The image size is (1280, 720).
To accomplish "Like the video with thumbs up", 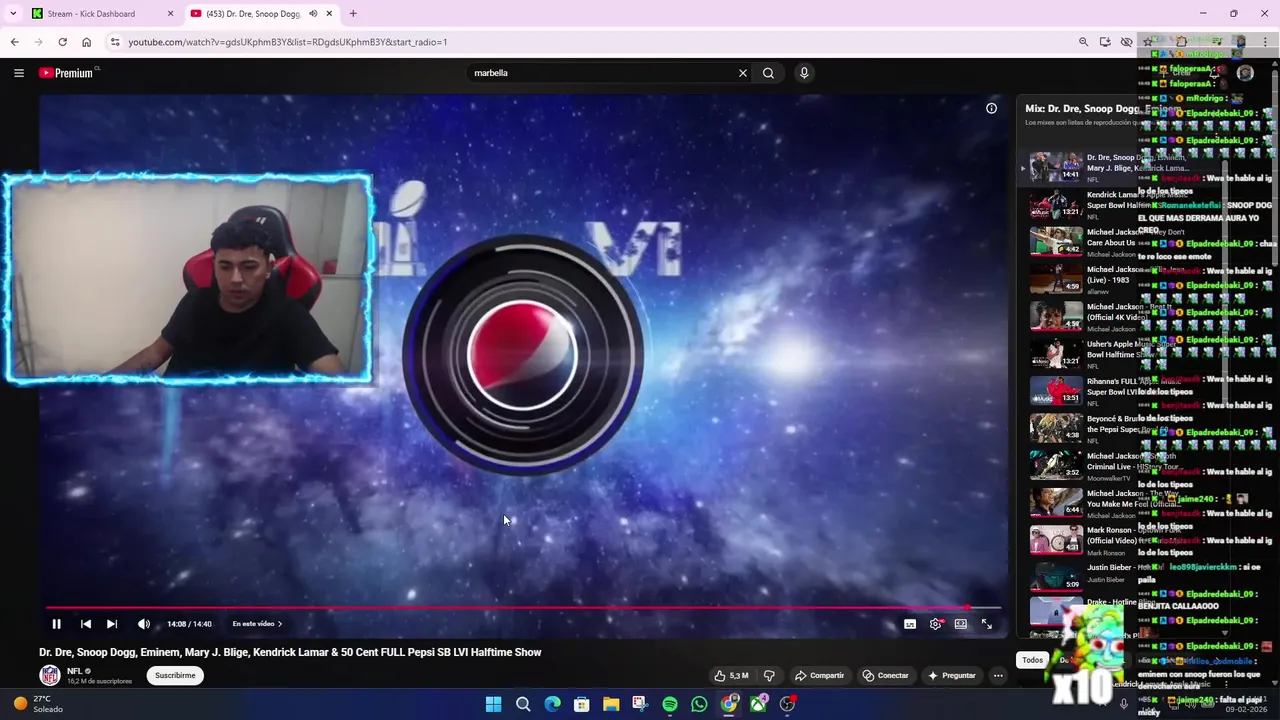I will coord(732,676).
